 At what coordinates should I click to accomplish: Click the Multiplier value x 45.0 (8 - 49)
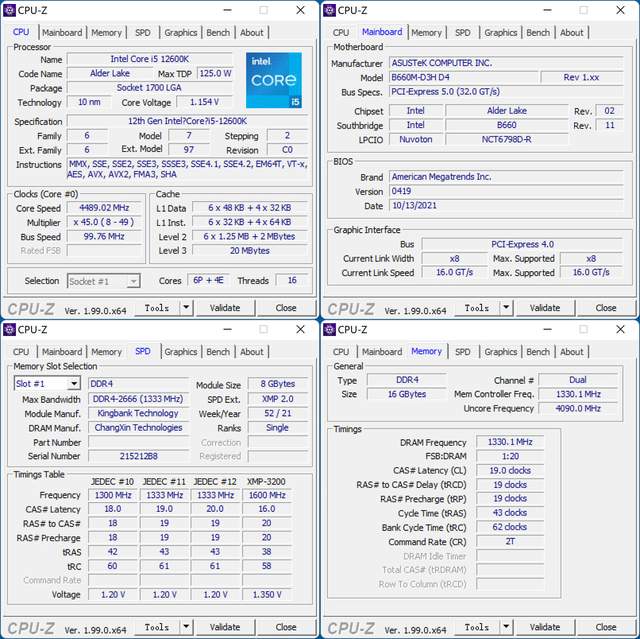tap(104, 222)
